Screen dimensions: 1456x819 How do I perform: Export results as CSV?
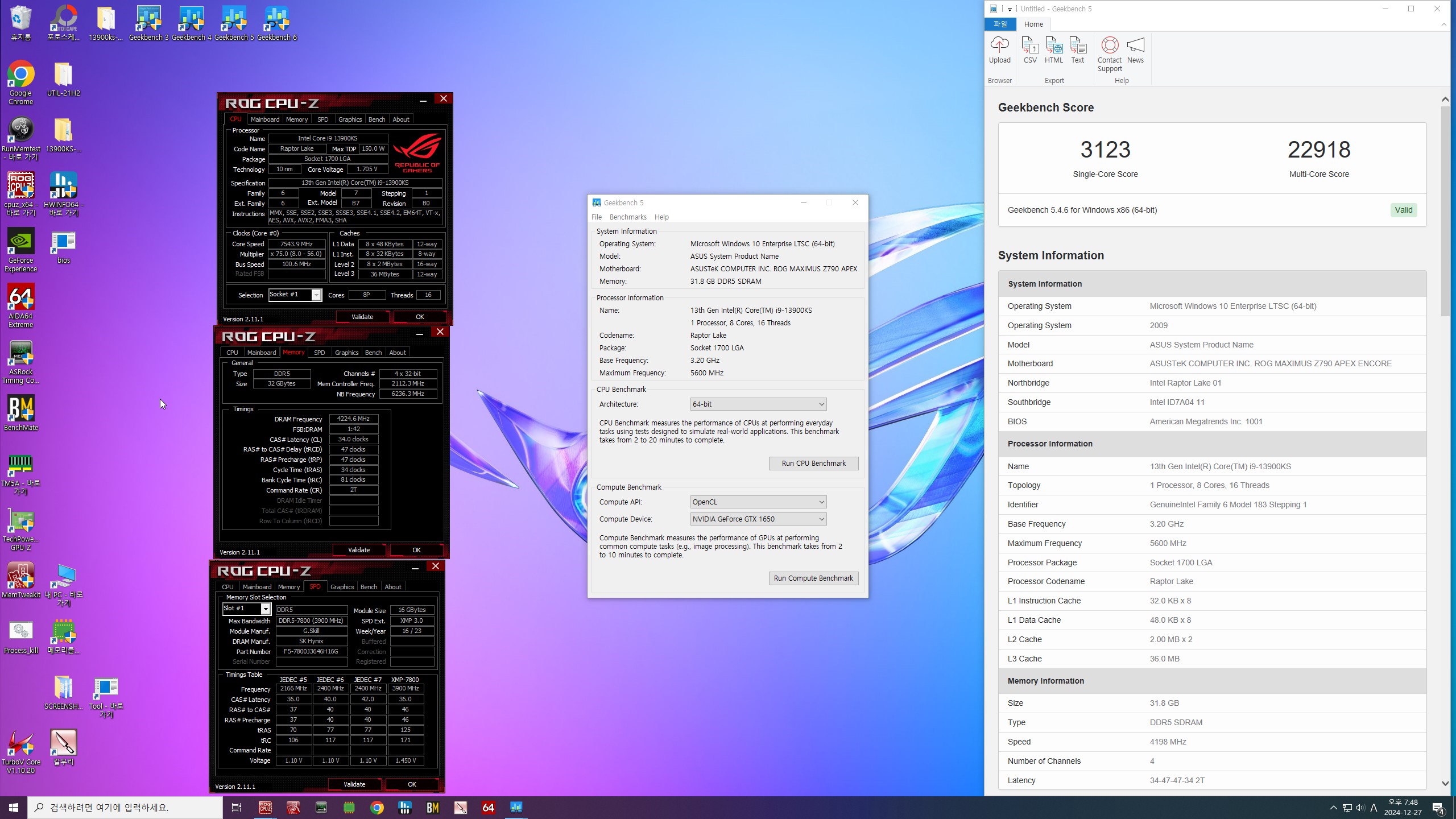(1030, 50)
